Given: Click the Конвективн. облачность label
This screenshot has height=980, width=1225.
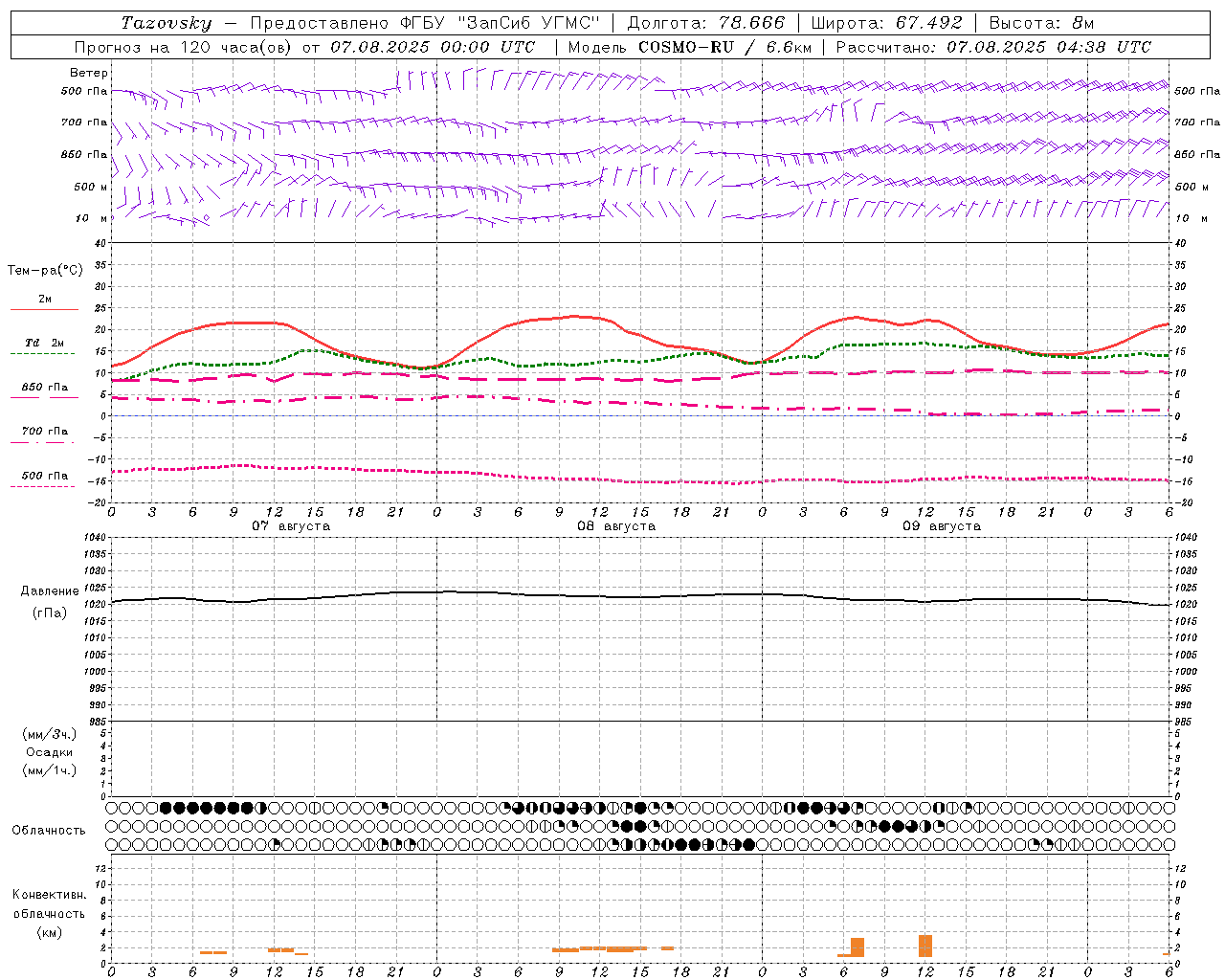Looking at the screenshot, I should pos(49,904).
